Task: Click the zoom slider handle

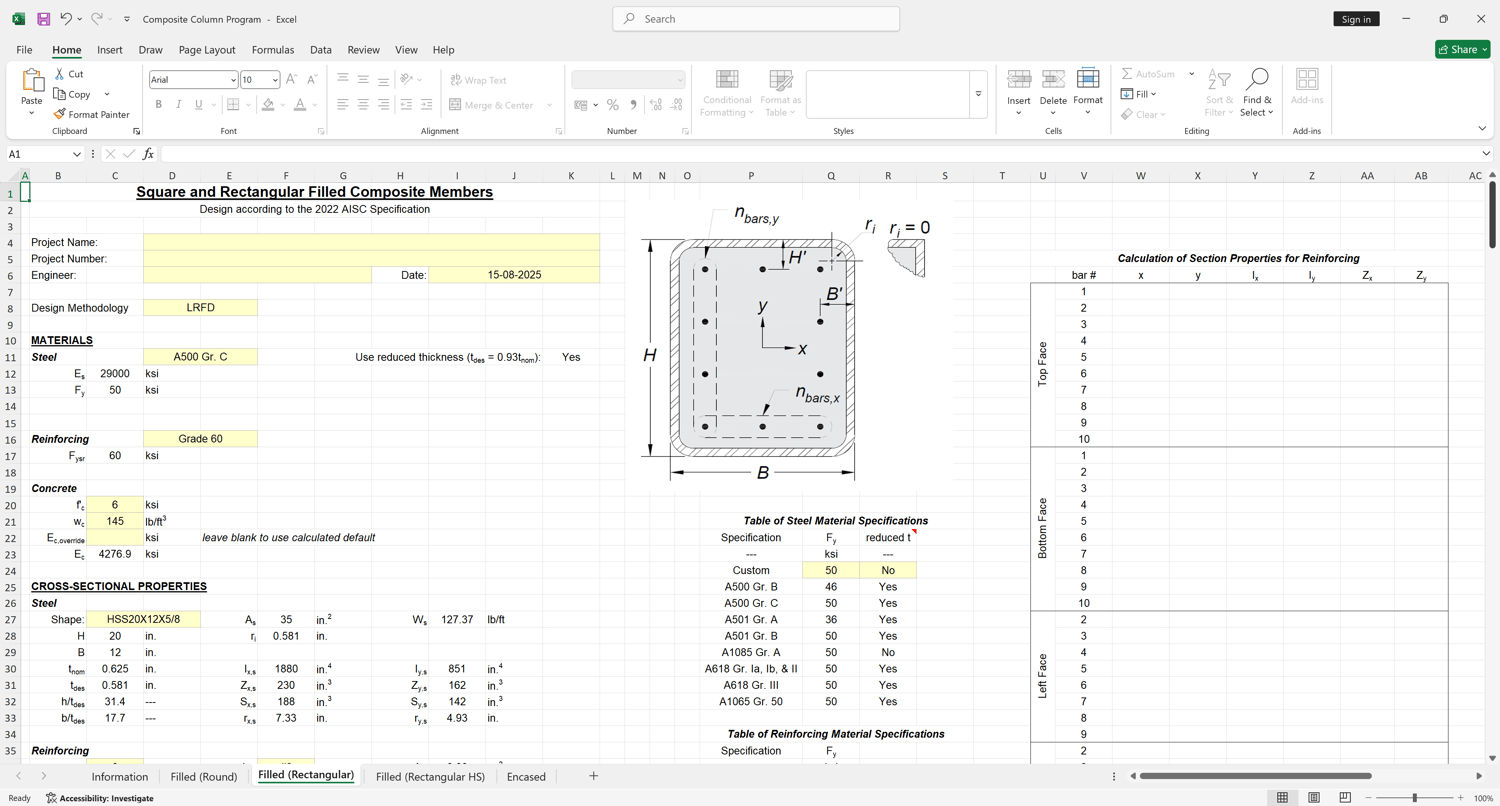Action: click(1414, 798)
